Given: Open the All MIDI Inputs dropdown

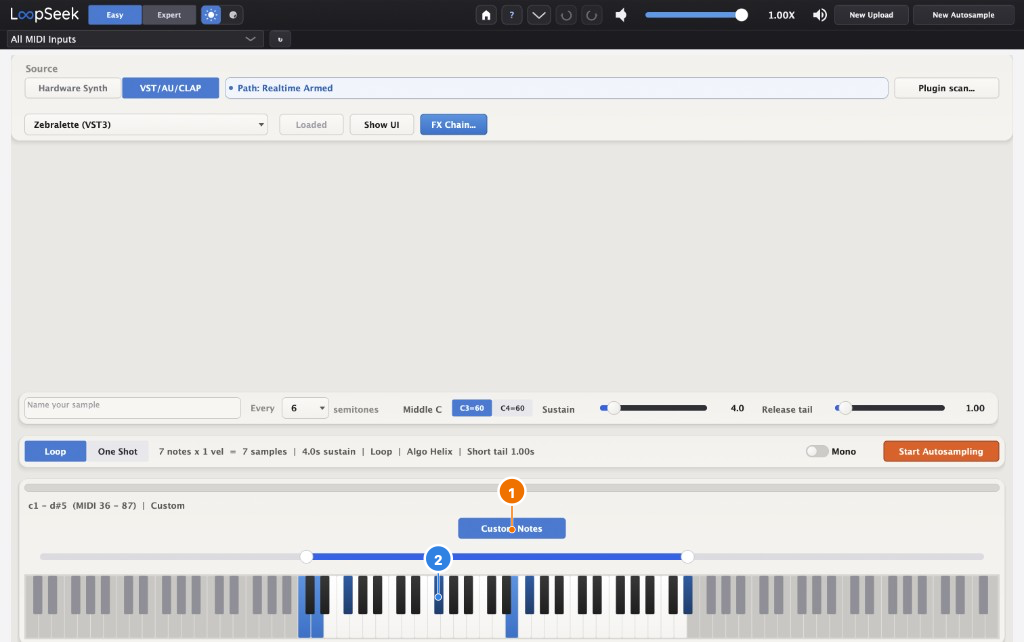Looking at the screenshot, I should pos(135,39).
